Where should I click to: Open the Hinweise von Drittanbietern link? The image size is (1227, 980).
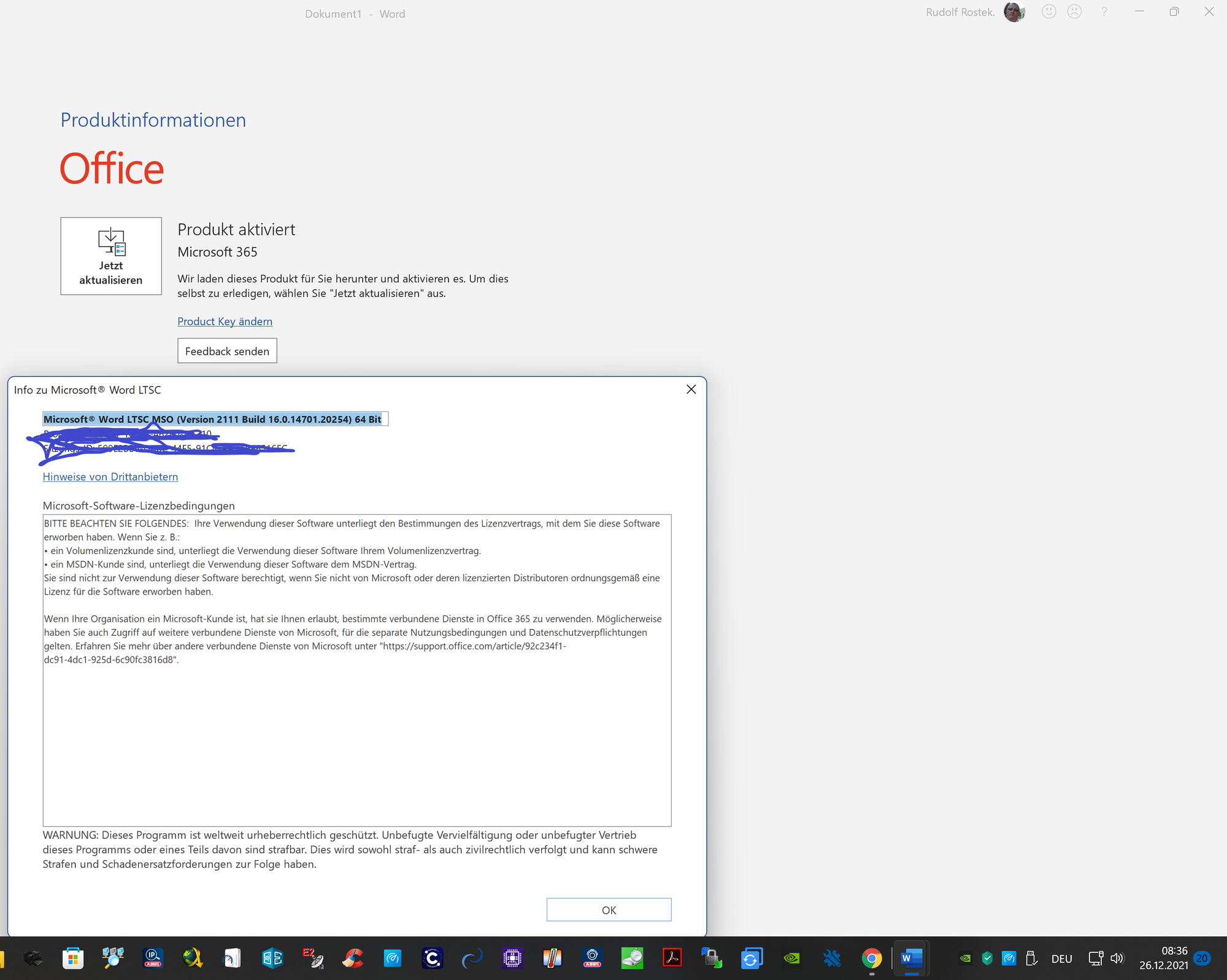click(110, 477)
